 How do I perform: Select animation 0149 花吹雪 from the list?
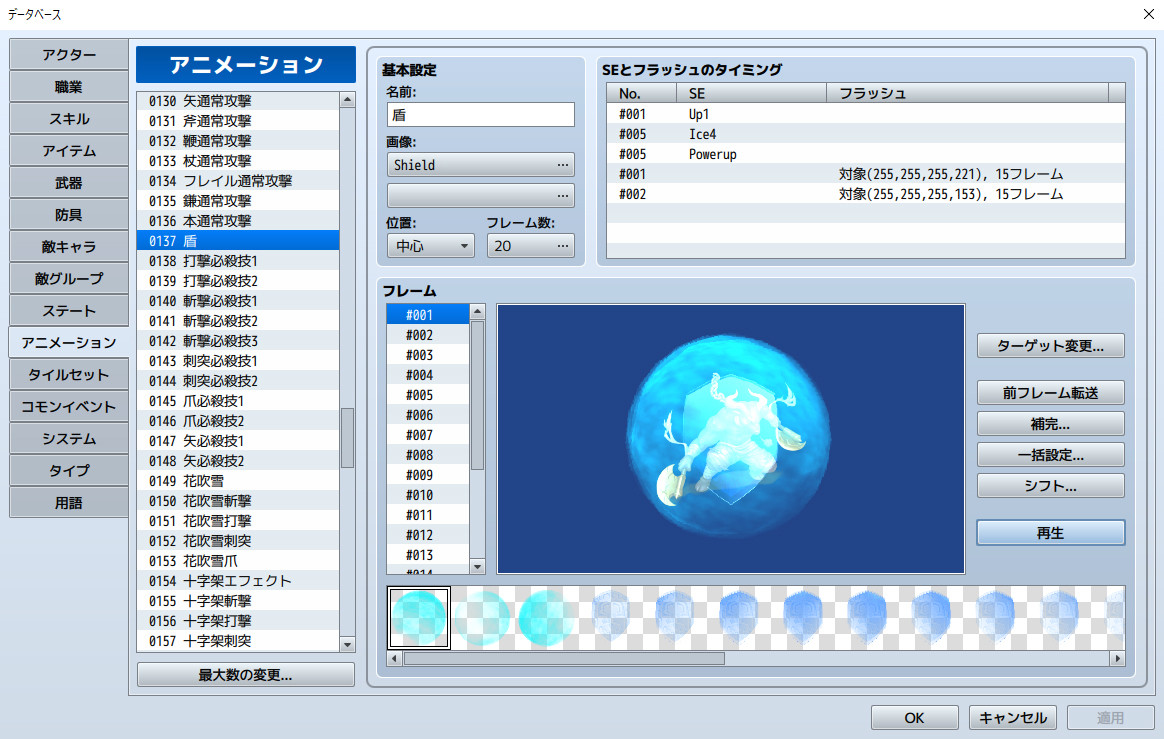[200, 480]
